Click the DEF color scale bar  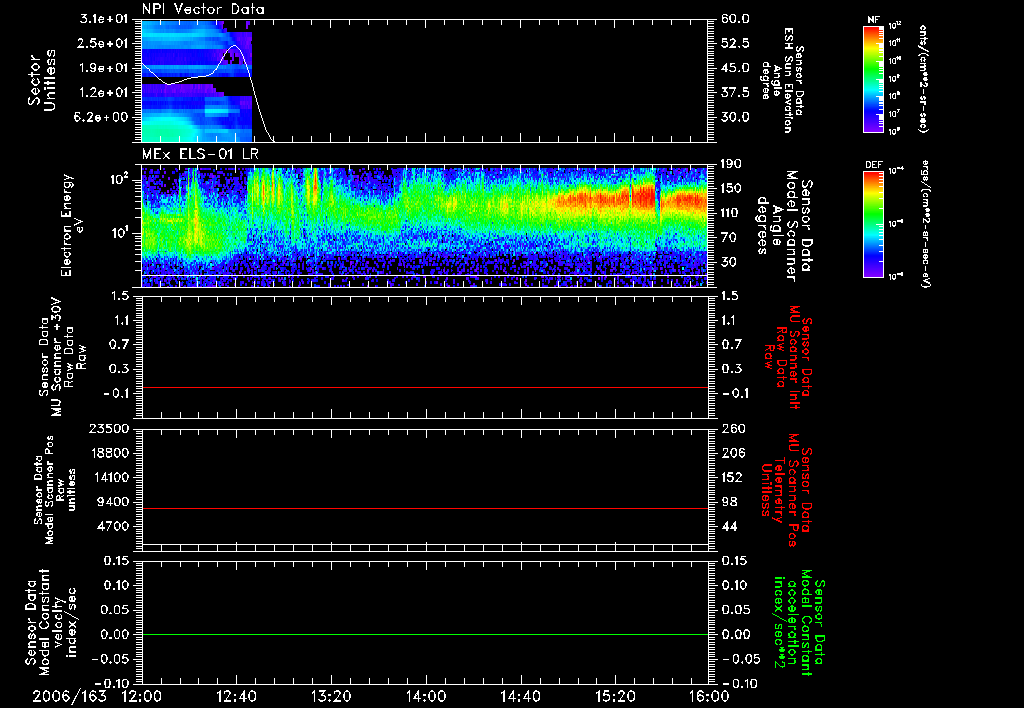point(873,224)
